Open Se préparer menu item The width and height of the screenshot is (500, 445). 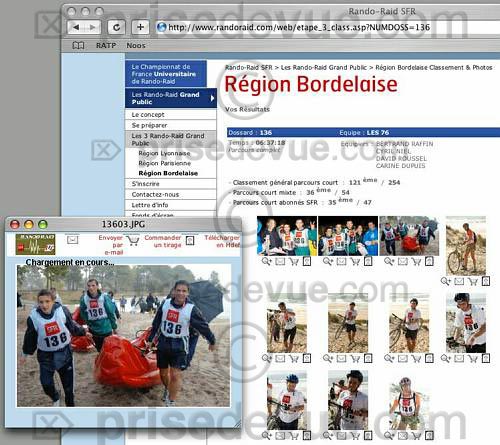[x=171, y=125]
